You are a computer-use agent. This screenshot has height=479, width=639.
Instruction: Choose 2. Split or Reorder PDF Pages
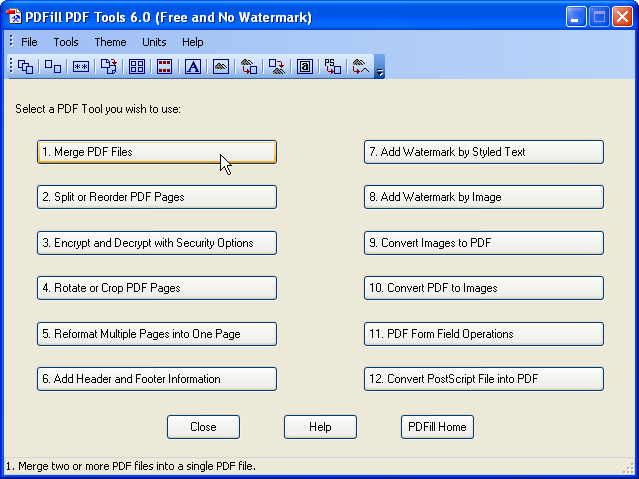(x=157, y=197)
